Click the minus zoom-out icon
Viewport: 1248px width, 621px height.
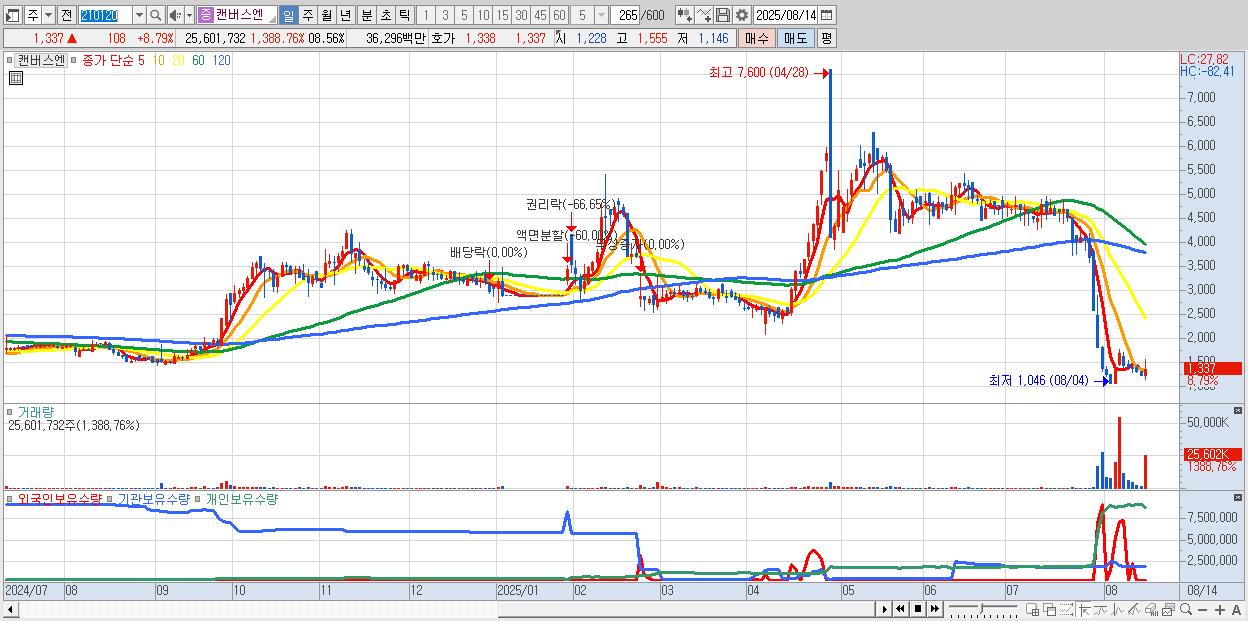(x=1202, y=609)
